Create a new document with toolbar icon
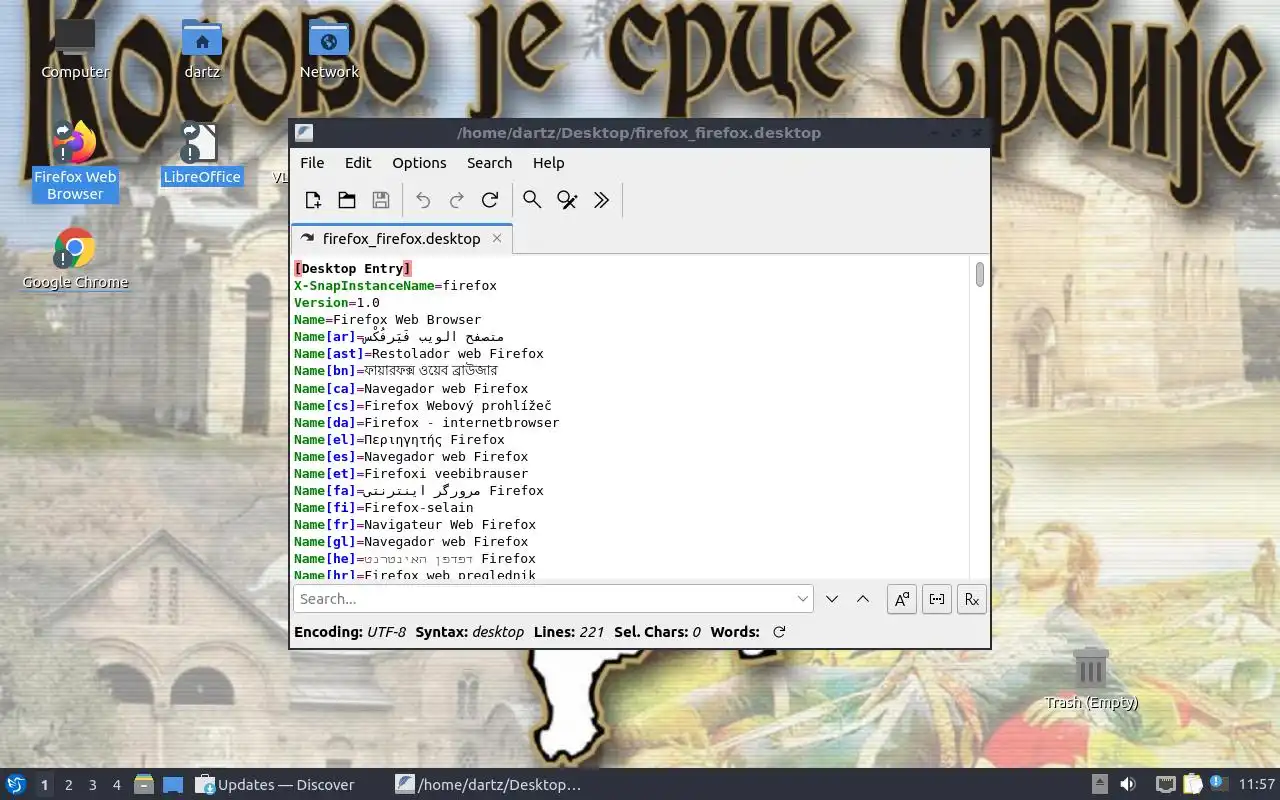Viewport: 1280px width, 800px height. click(313, 200)
